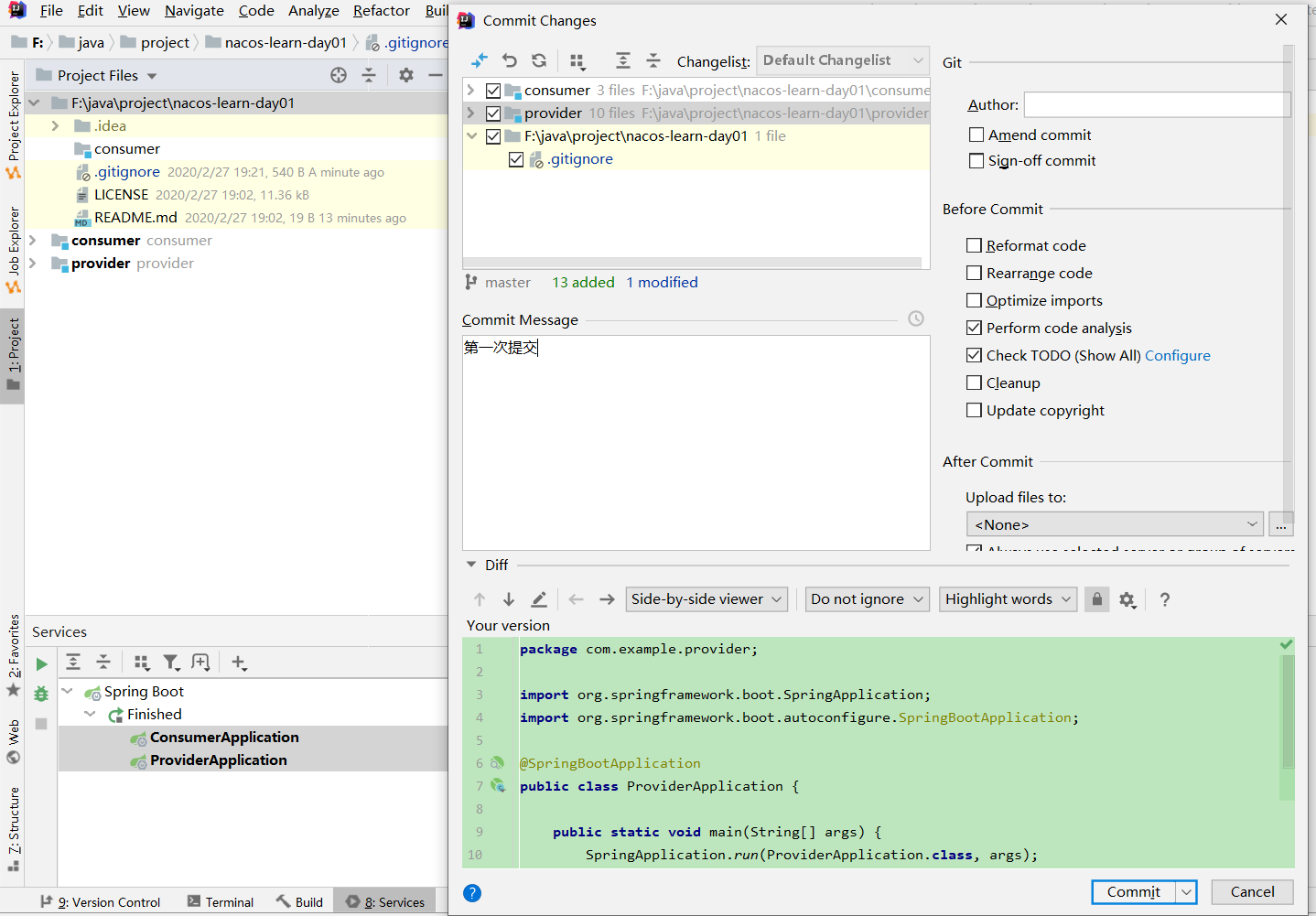
Task: Click Services stop square icon
Action: (41, 724)
